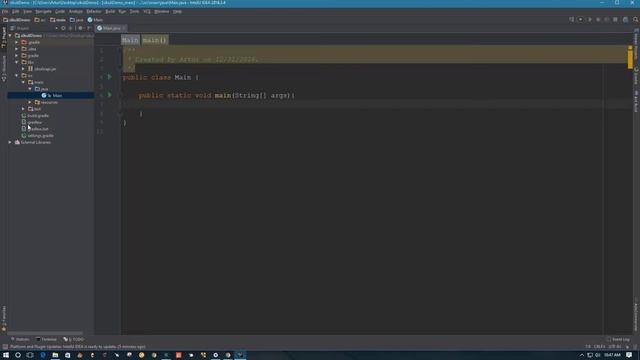Click the Debug button in toolbar

coord(598,20)
